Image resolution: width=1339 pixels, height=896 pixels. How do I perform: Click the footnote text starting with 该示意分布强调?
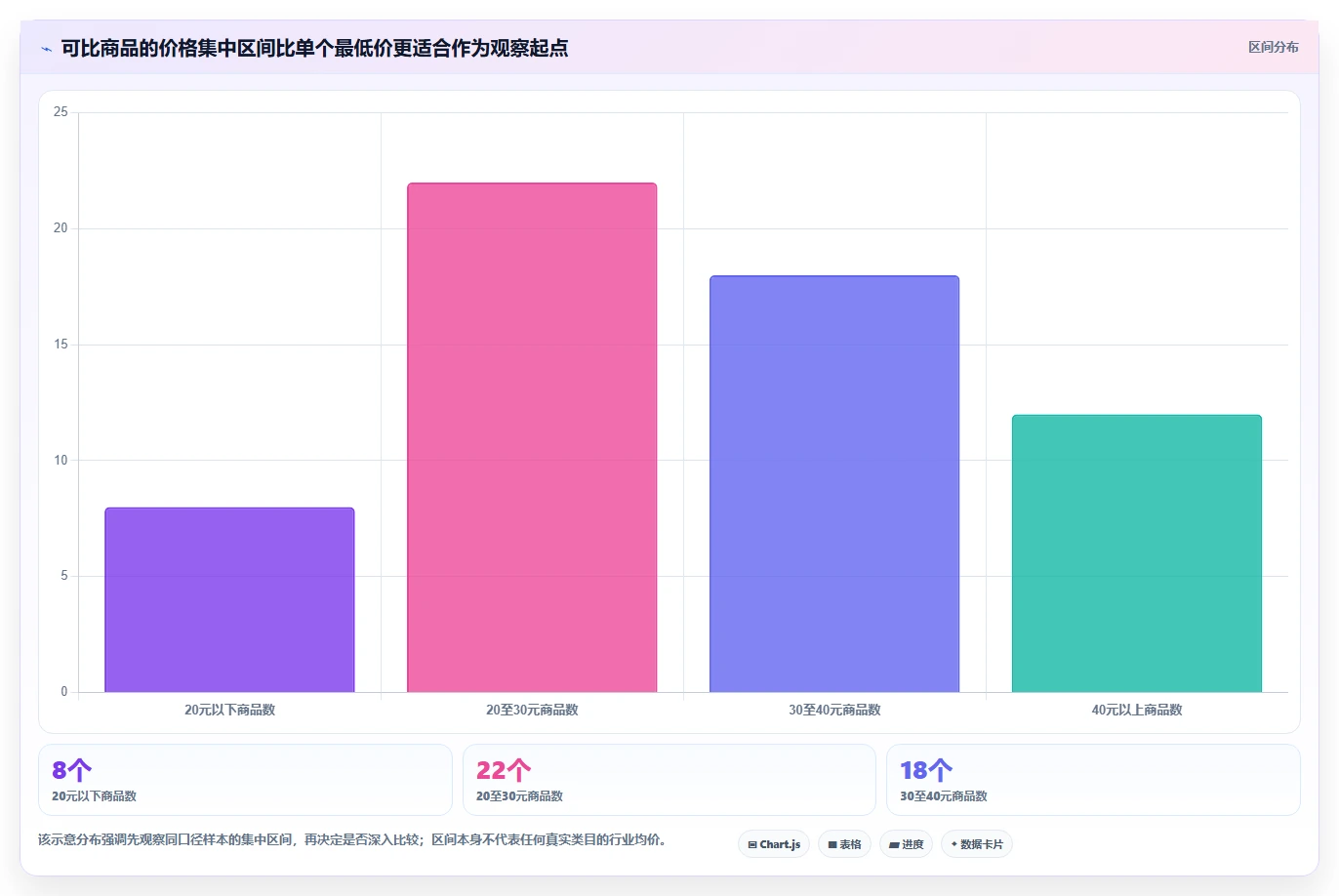point(352,839)
